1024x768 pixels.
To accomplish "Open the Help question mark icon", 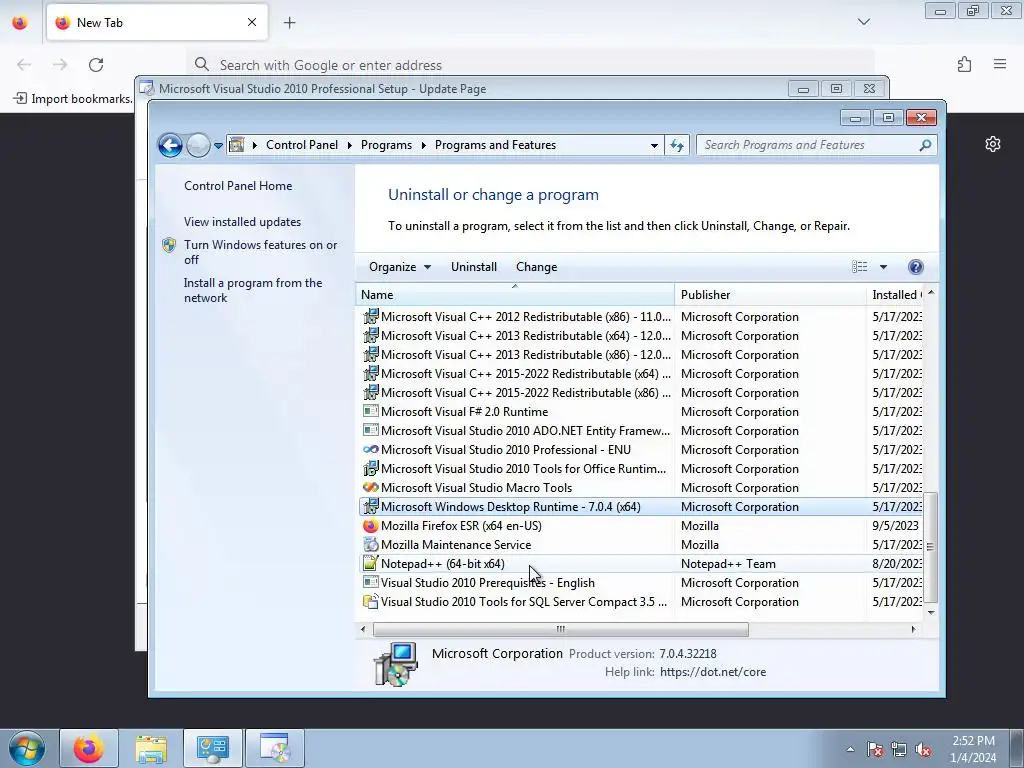I will pos(916,266).
